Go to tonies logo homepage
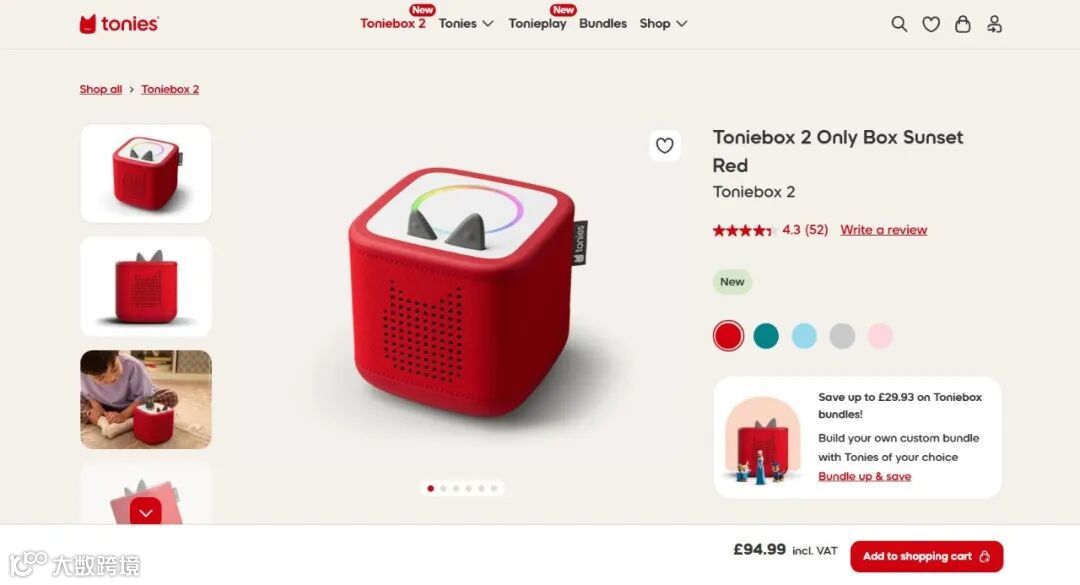This screenshot has width=1080, height=585. click(x=118, y=24)
